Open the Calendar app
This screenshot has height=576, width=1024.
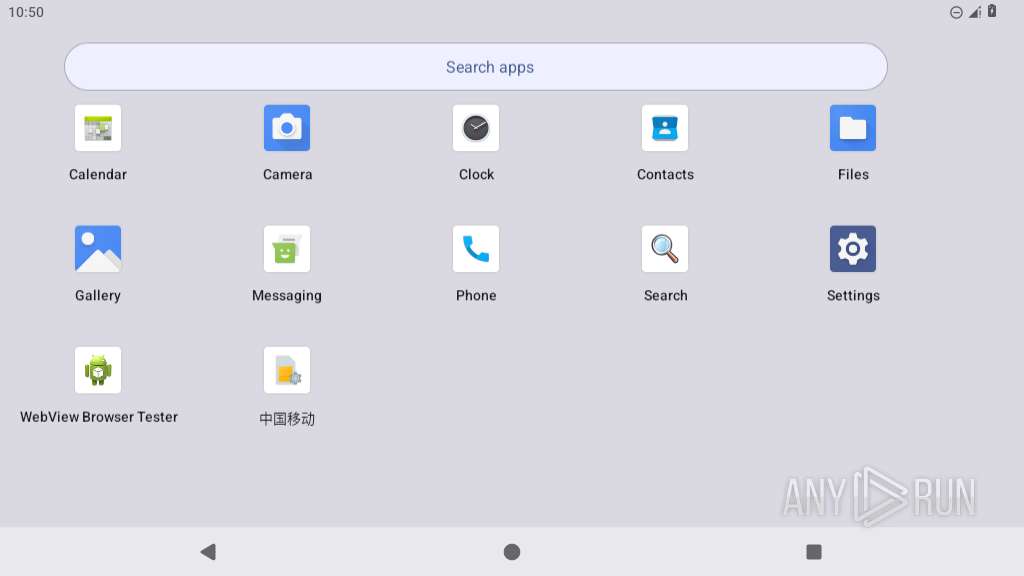[98, 128]
